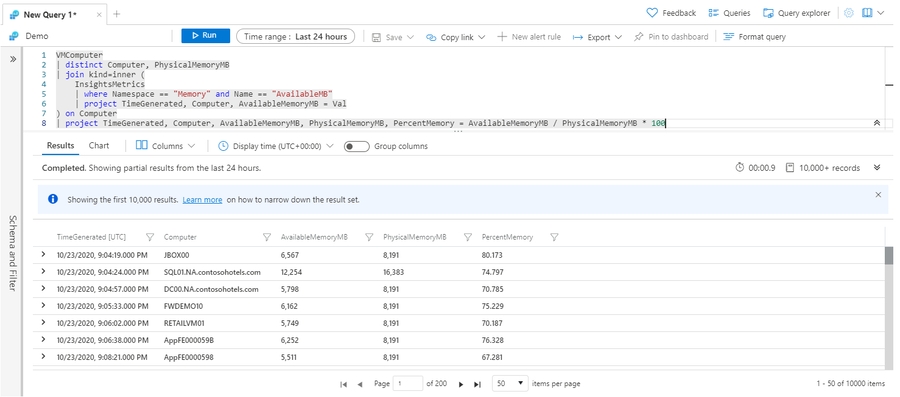The image size is (900, 397).
Task: Close the New Query 1 tab
Action: [99, 15]
